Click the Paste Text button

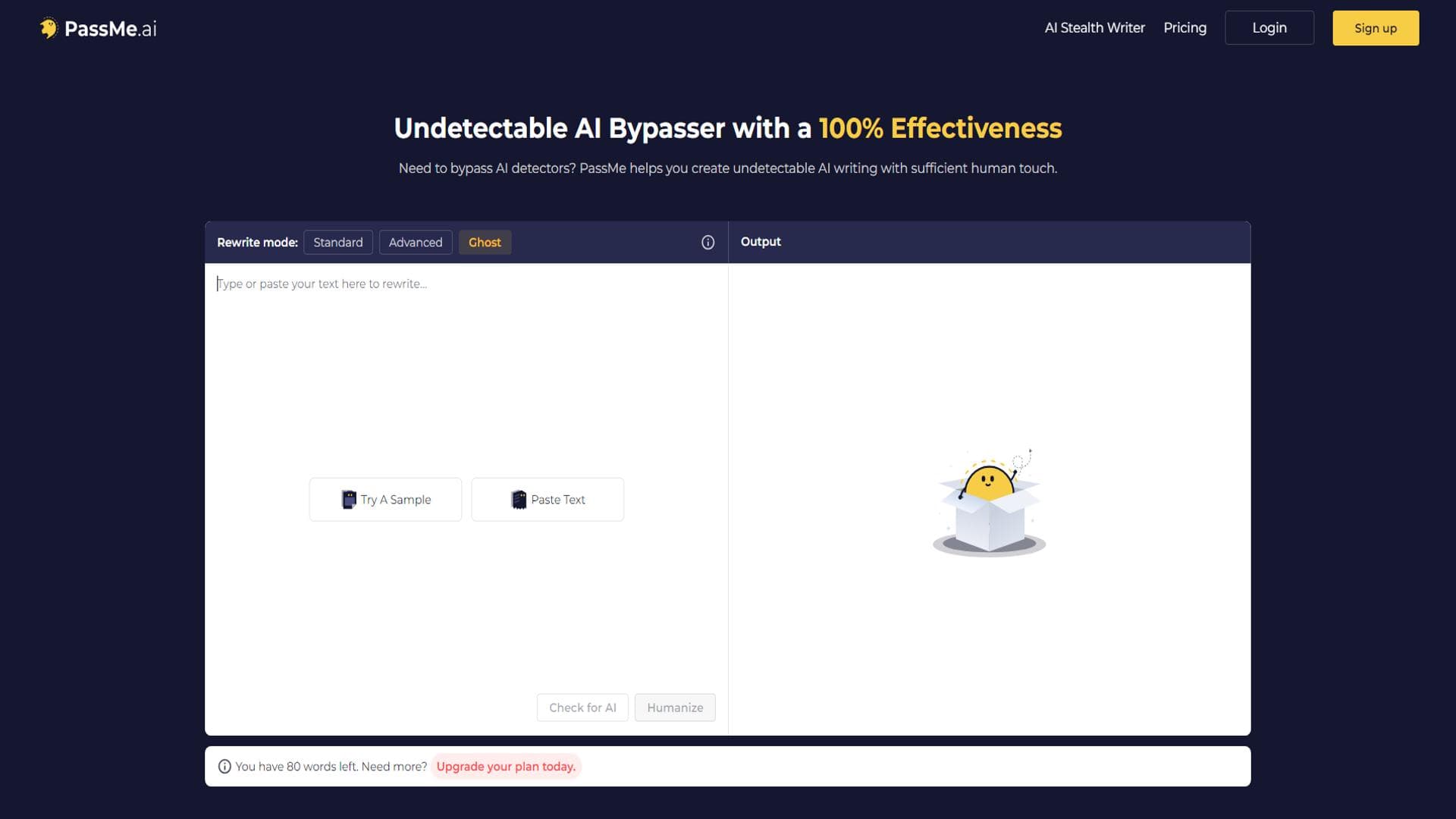[x=548, y=500]
